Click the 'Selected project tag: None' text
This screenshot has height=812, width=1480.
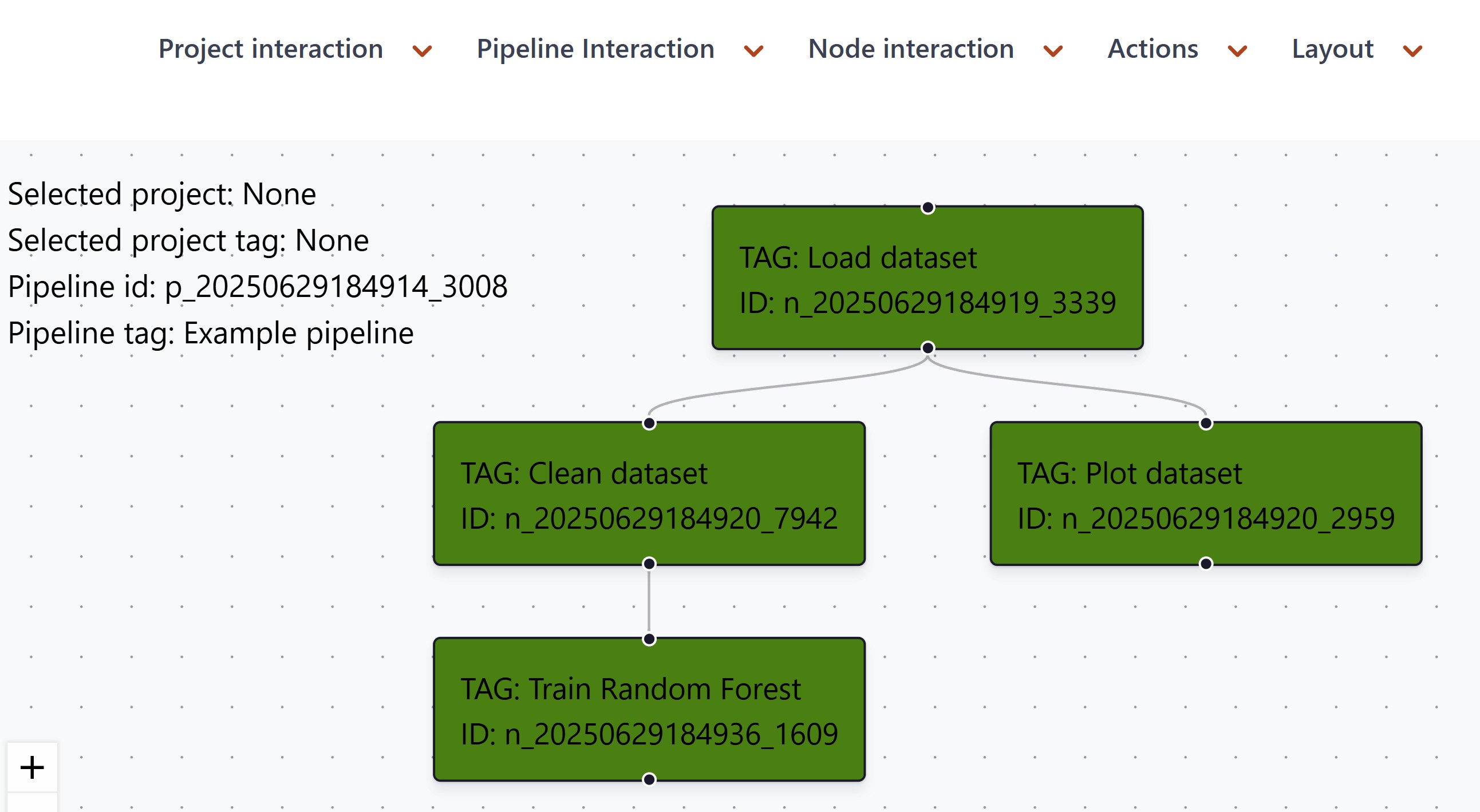coord(188,240)
